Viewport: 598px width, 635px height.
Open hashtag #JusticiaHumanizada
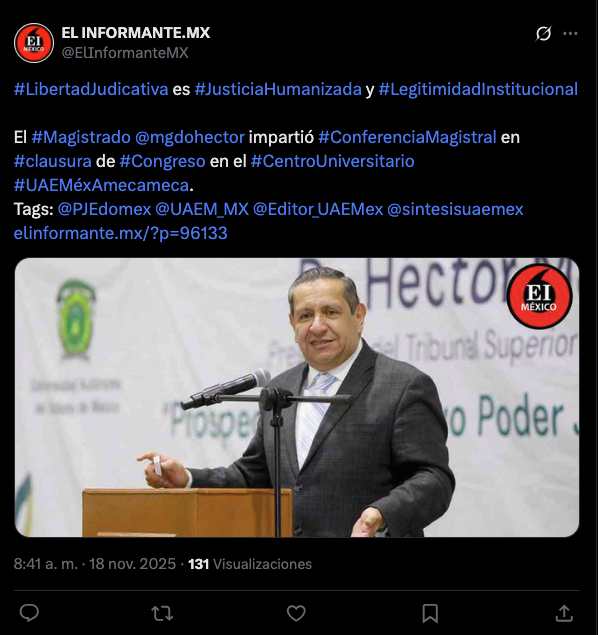point(278,89)
